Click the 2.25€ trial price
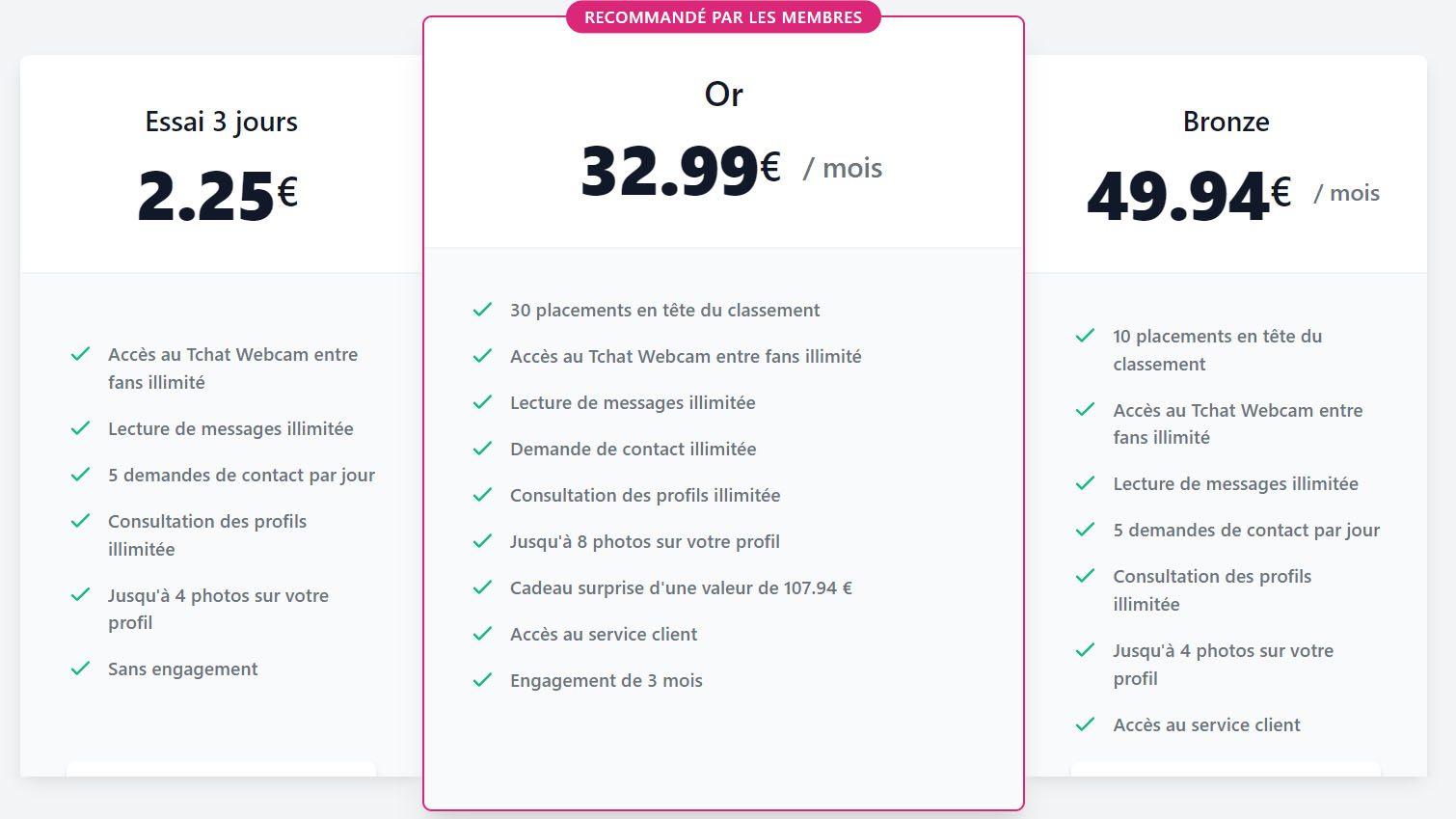 pos(218,196)
